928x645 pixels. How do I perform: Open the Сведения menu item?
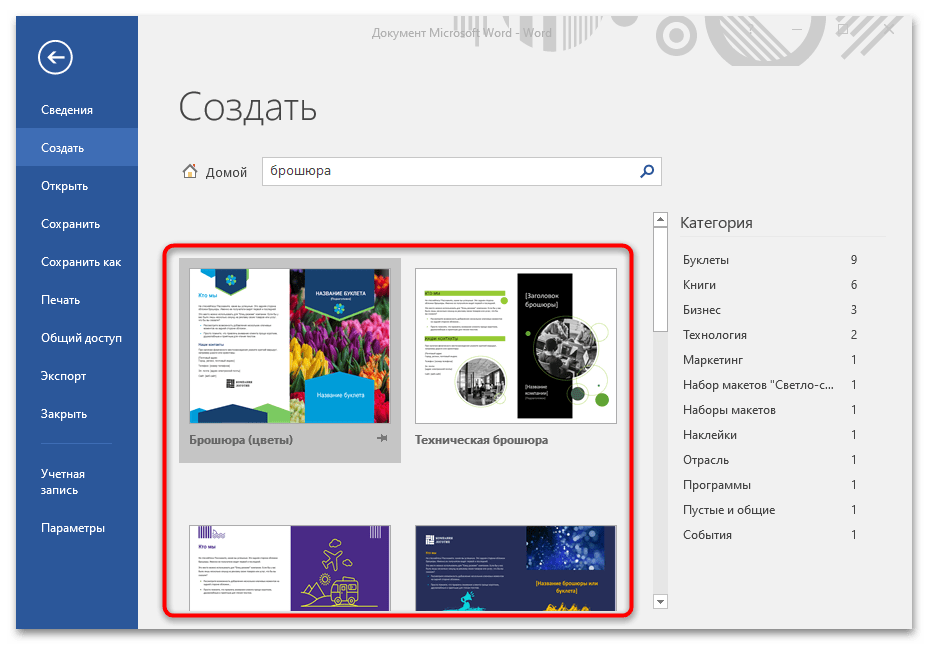coord(67,110)
